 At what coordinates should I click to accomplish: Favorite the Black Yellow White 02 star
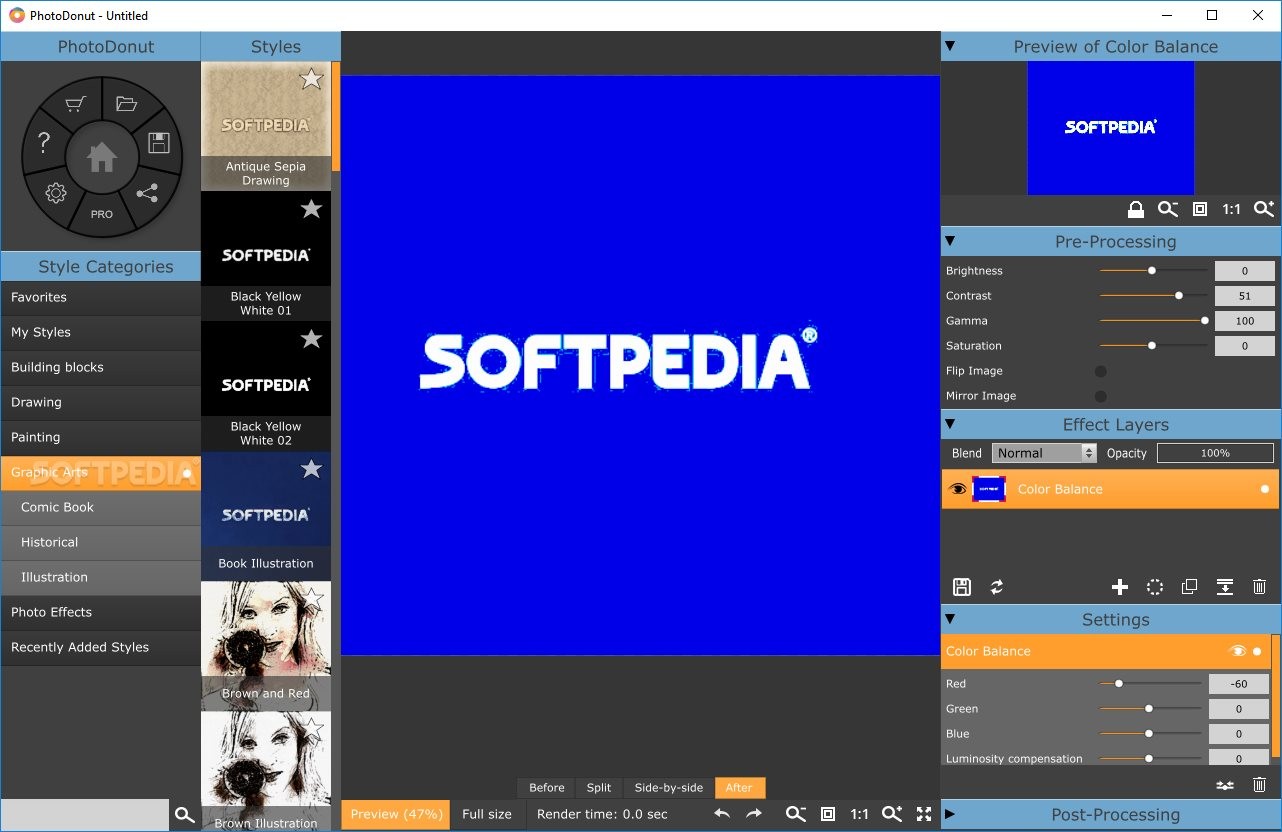coord(312,338)
